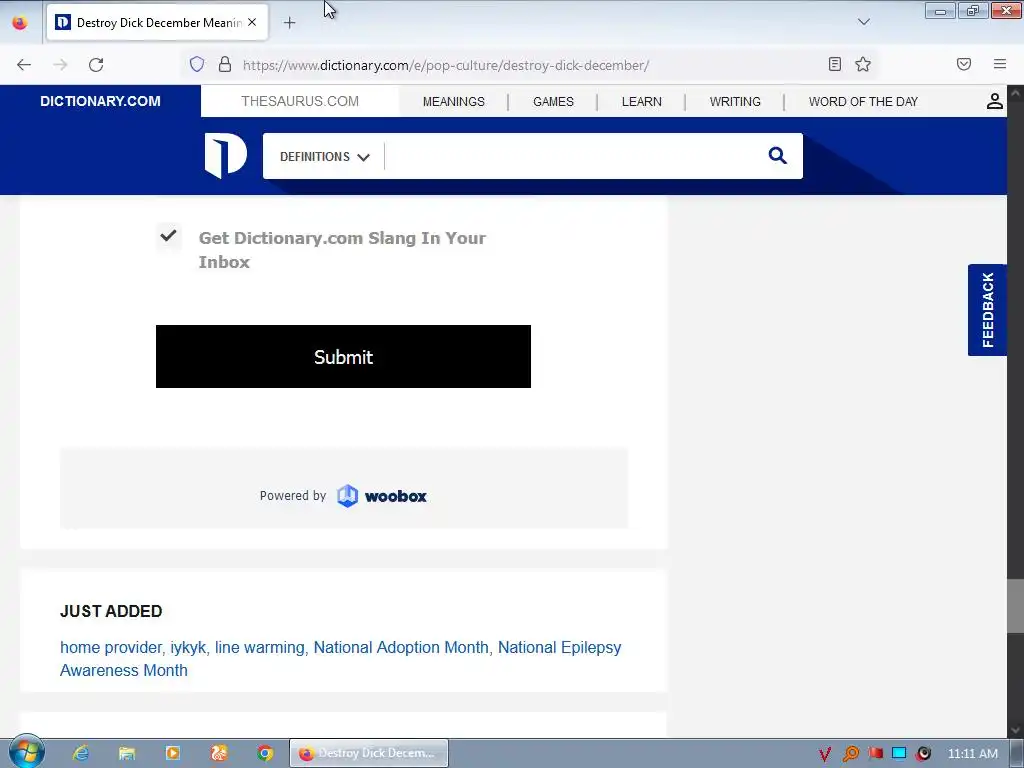Open WORD OF THE DAY
Image resolution: width=1024 pixels, height=768 pixels.
(863, 102)
